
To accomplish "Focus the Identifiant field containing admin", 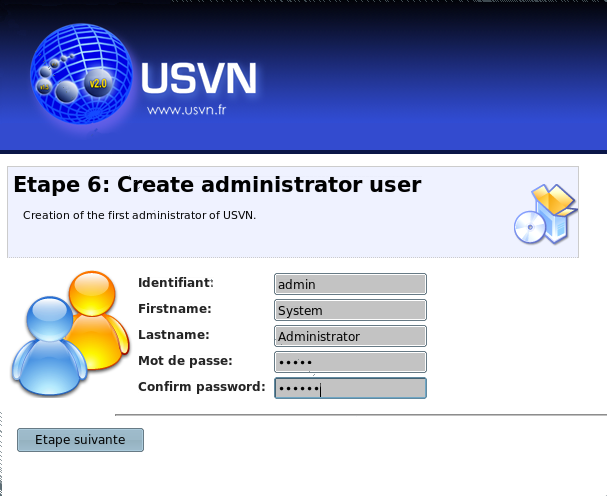I will [x=350, y=284].
